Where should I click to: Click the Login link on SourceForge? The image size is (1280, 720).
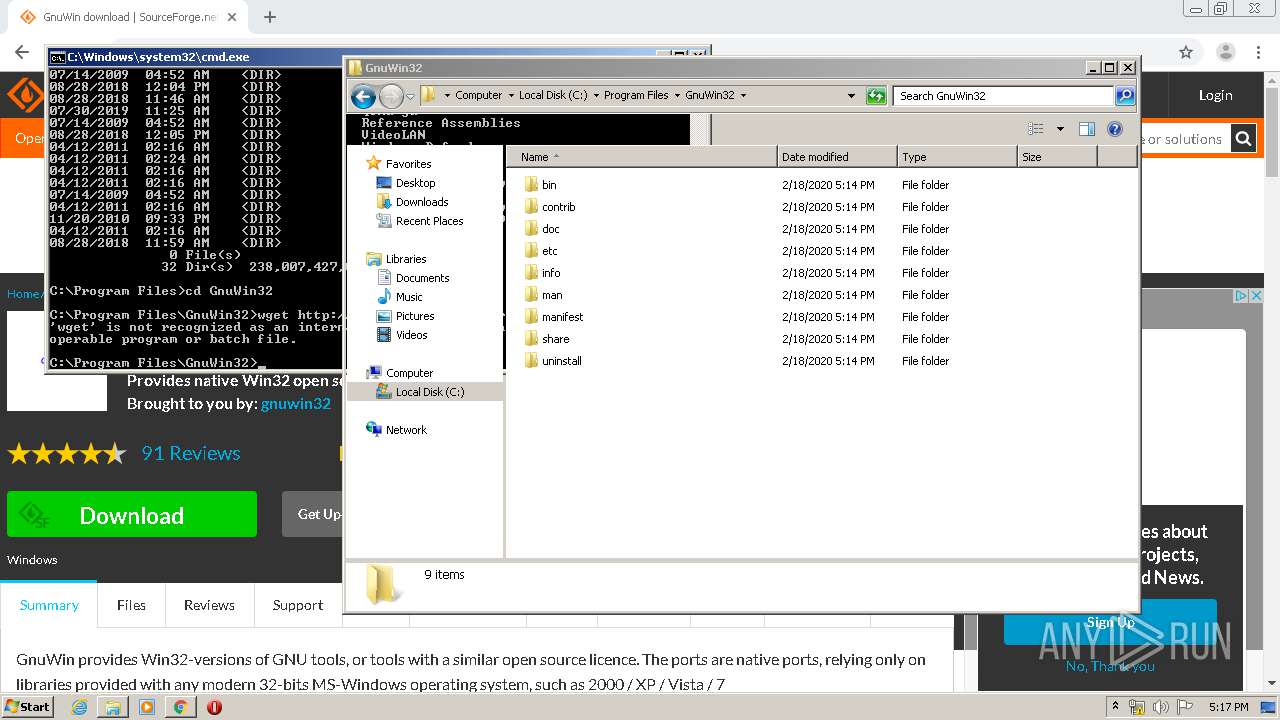(x=1216, y=95)
